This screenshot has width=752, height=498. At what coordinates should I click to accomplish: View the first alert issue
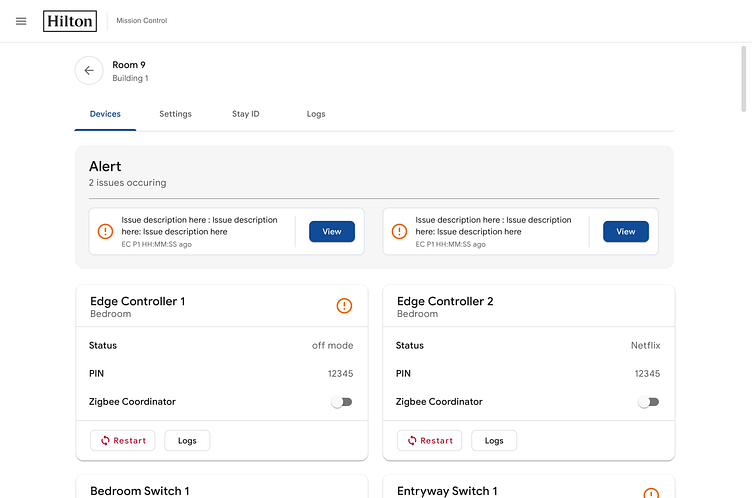point(332,231)
